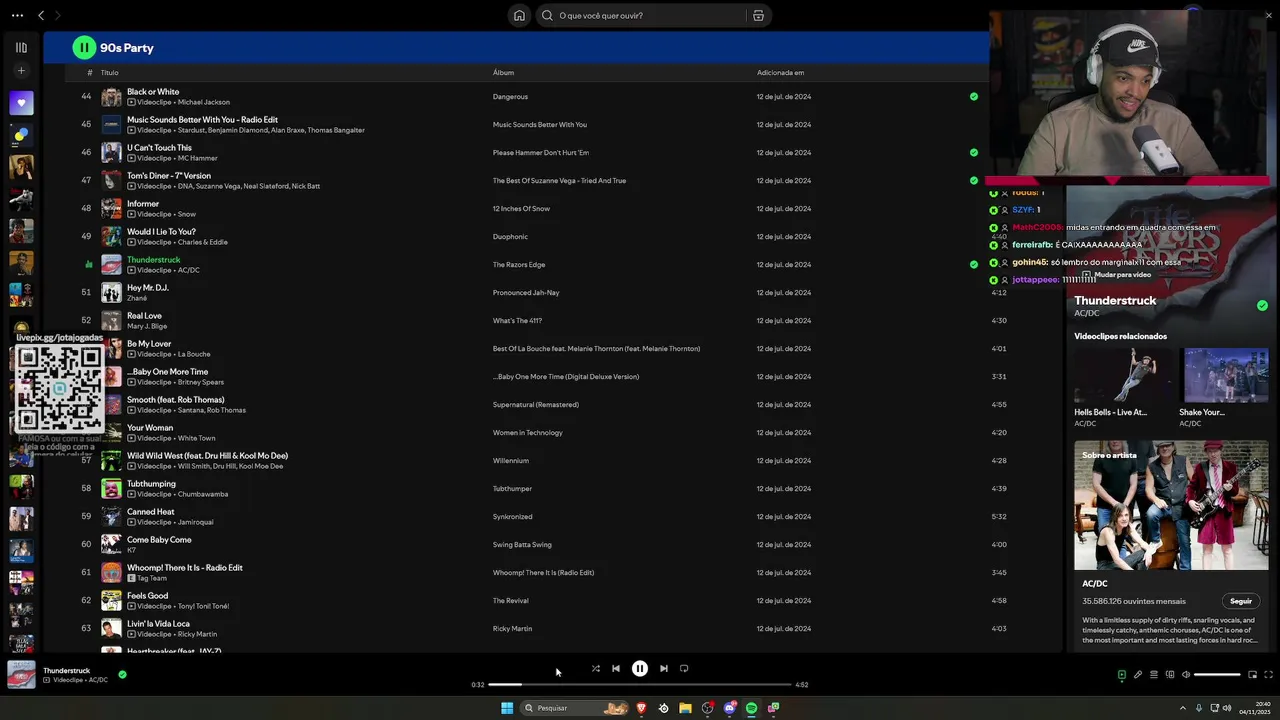Pause the 90s Party playlist green button
The height and width of the screenshot is (720, 1280).
pos(84,47)
